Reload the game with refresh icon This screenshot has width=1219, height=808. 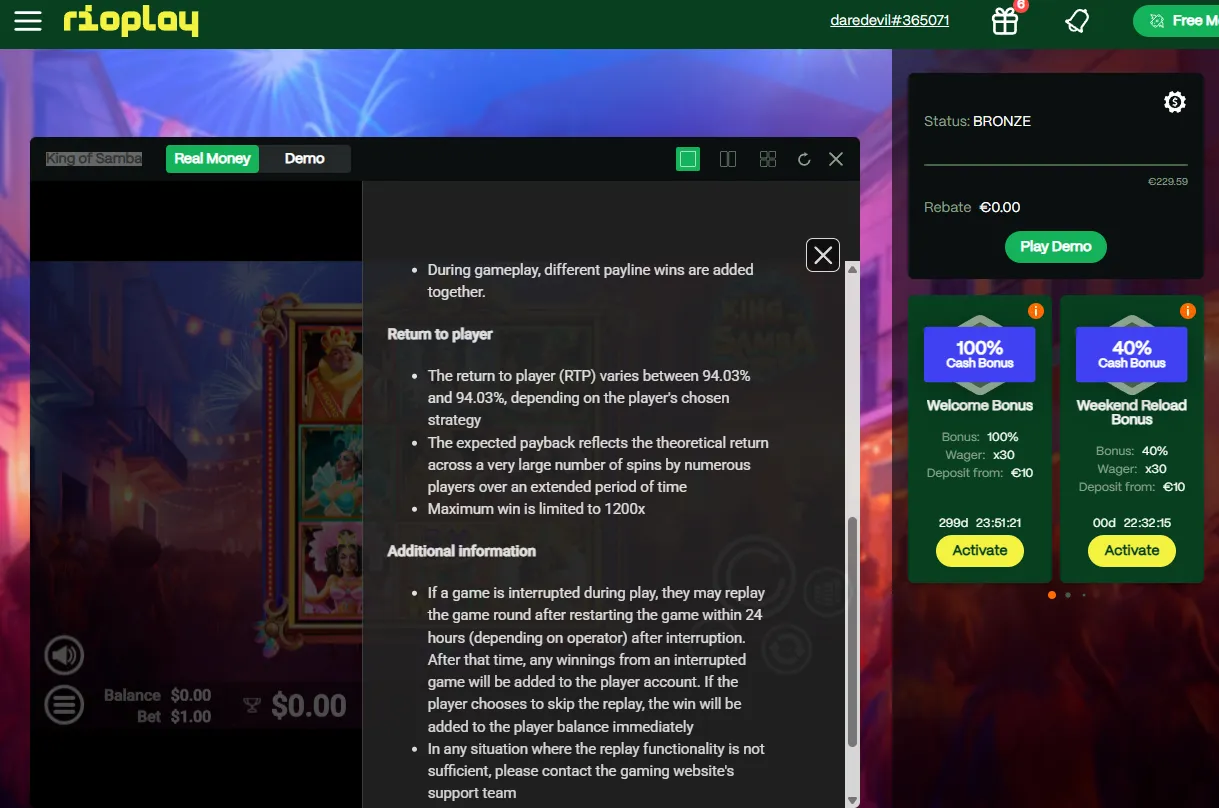point(804,159)
